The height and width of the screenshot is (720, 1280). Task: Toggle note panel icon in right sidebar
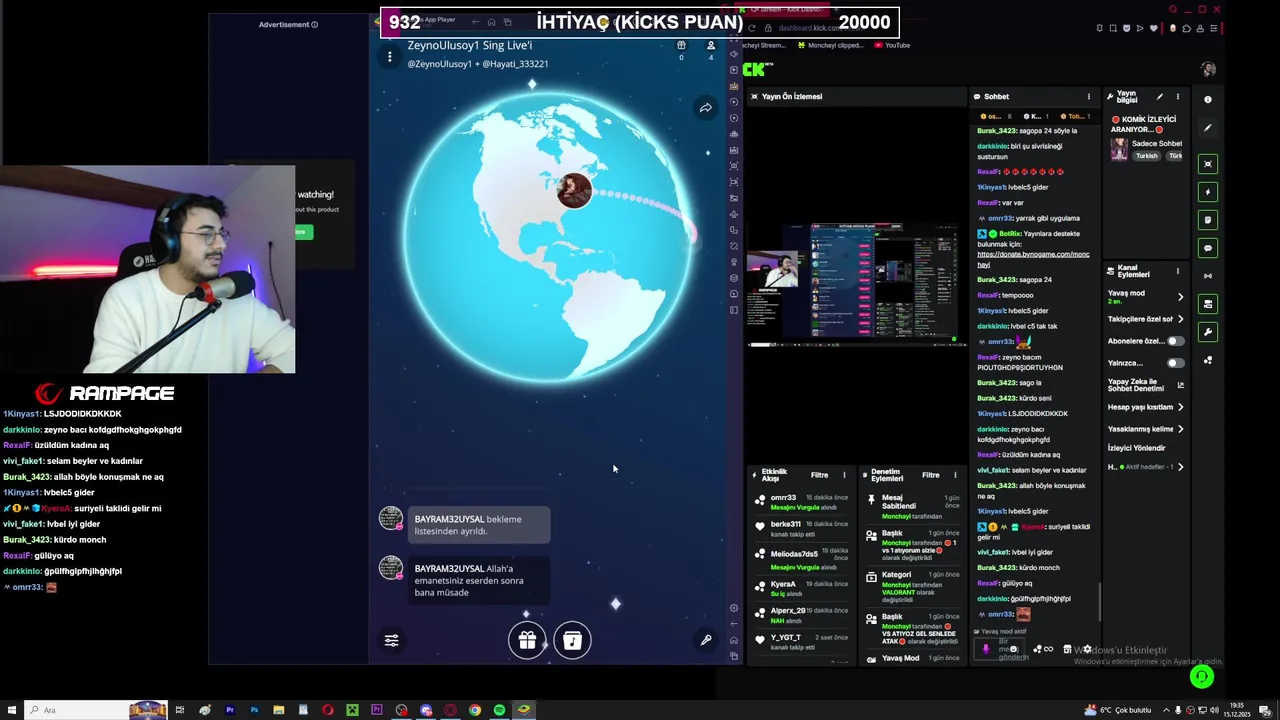pos(1208,220)
